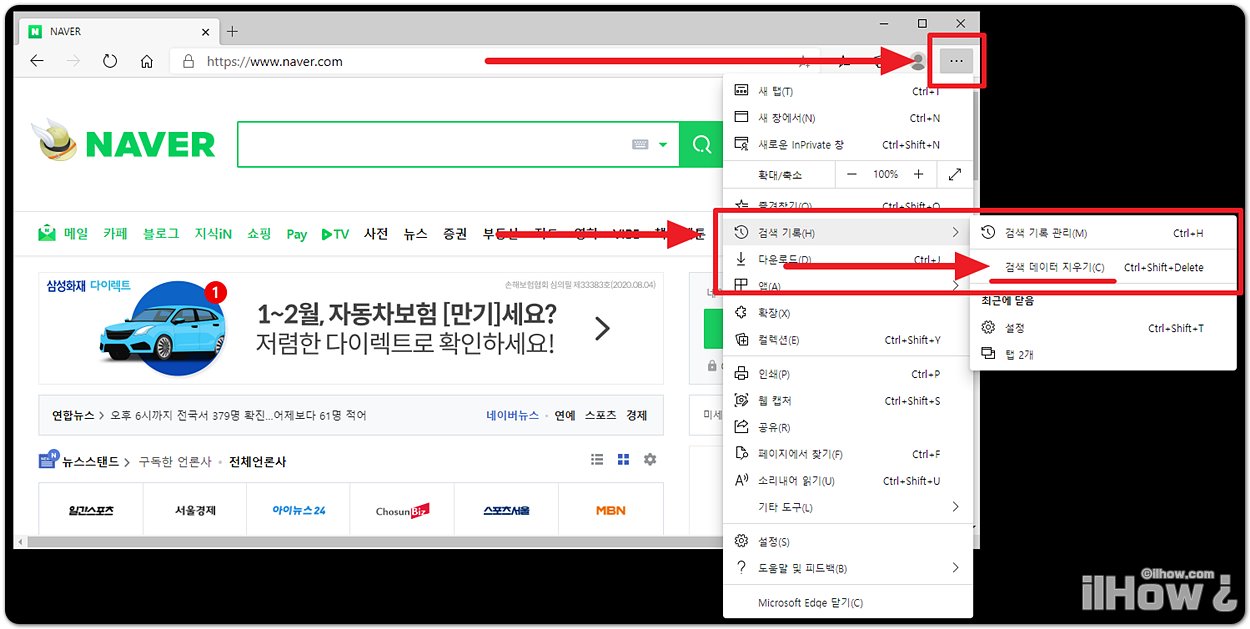Click 검색 데이터 지우기(C) in submenu
Viewport: 1250px width, 629px height.
coord(1104,267)
